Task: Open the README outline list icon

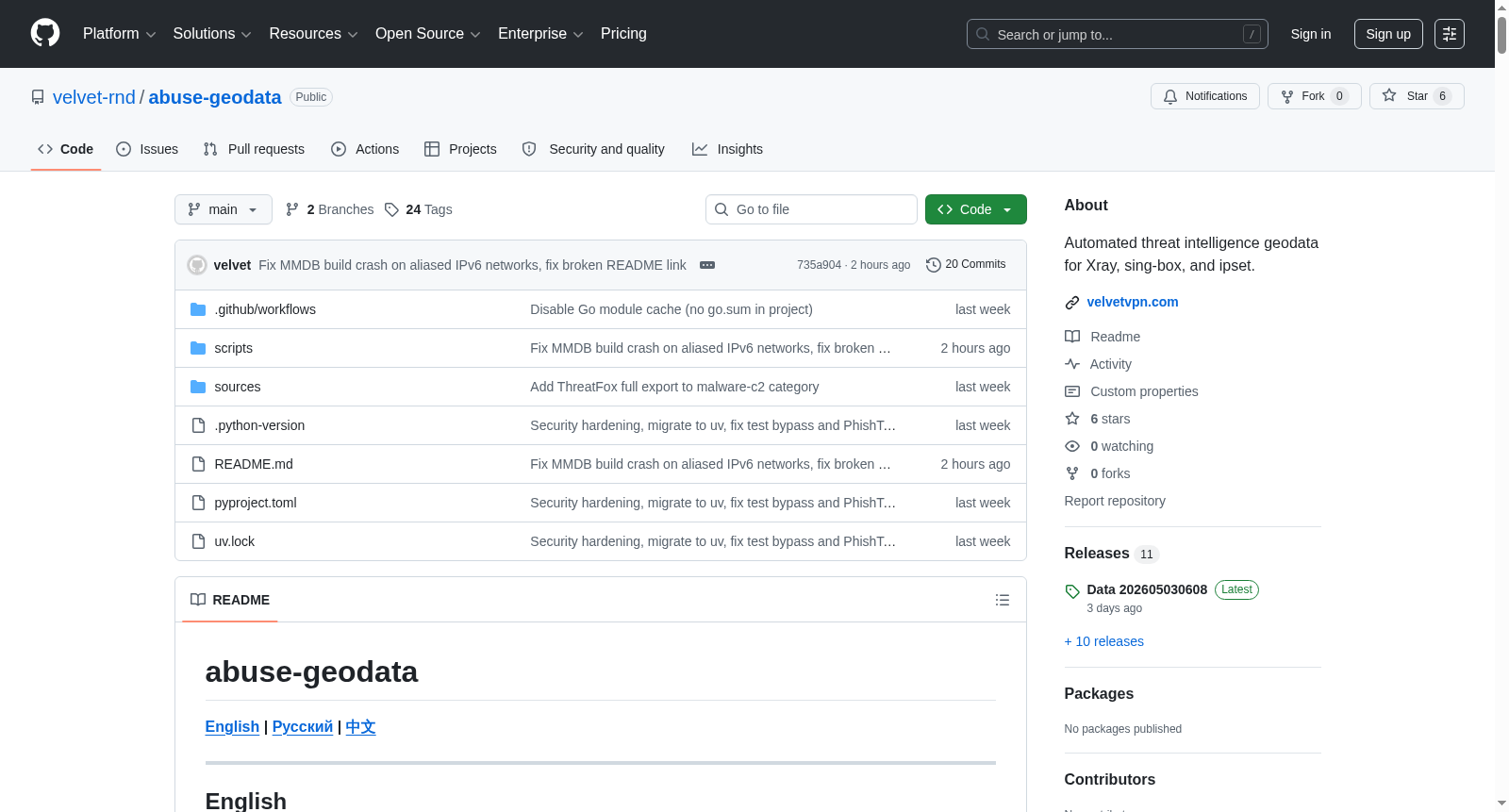Action: tap(1003, 600)
